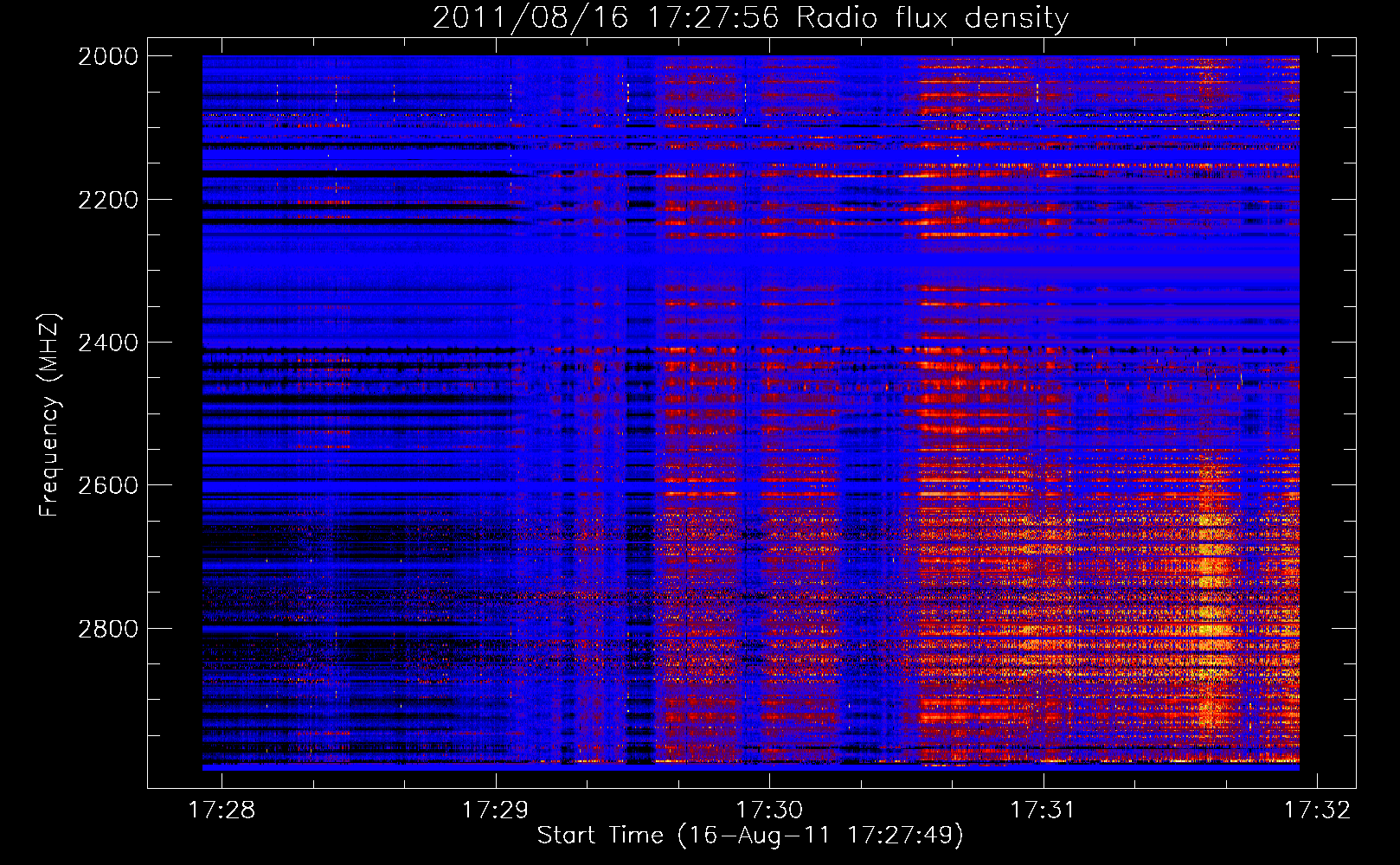Click the 17:32 time tick label
The width and height of the screenshot is (1400, 865).
click(1316, 810)
